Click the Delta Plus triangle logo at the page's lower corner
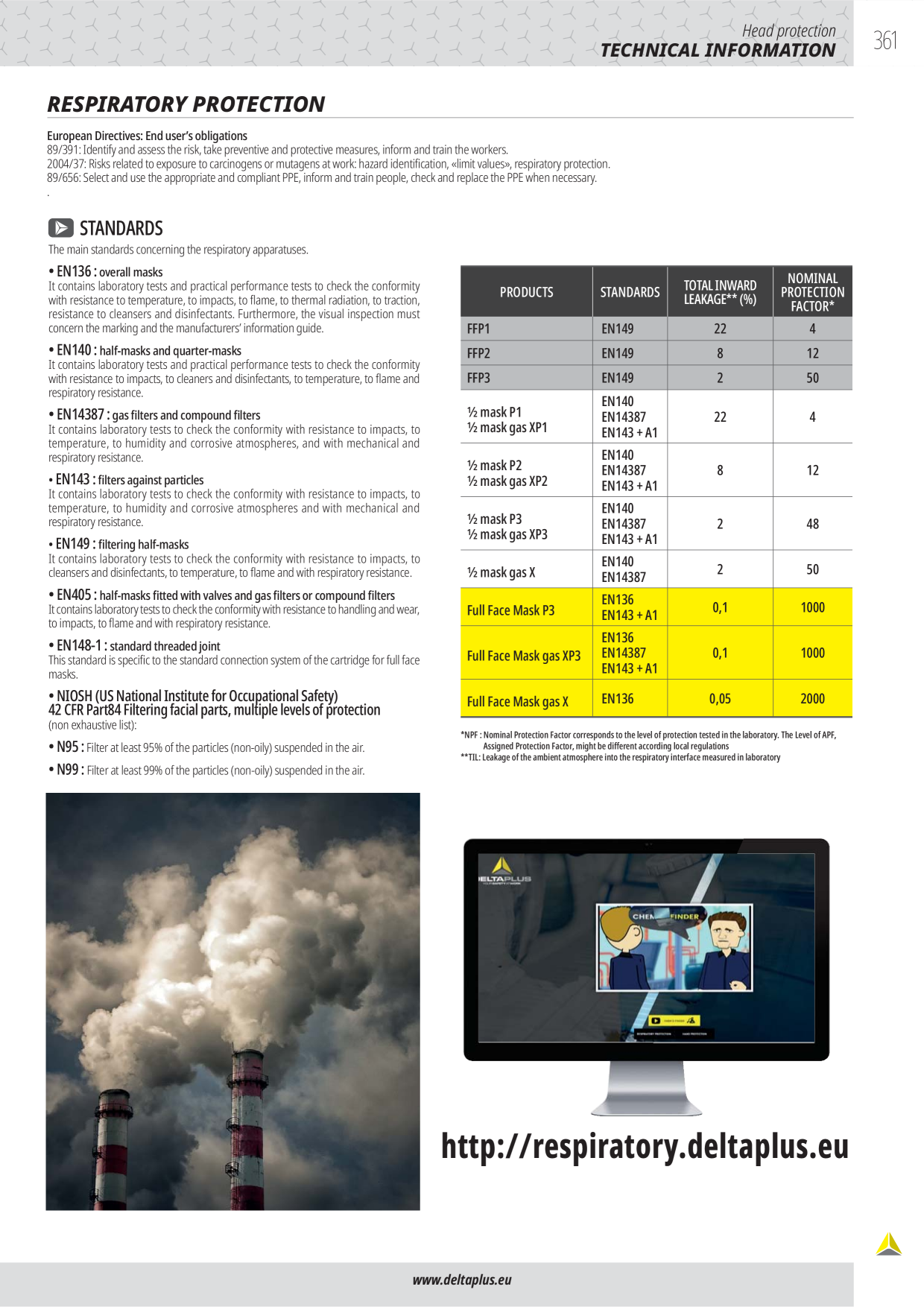 click(x=888, y=1244)
